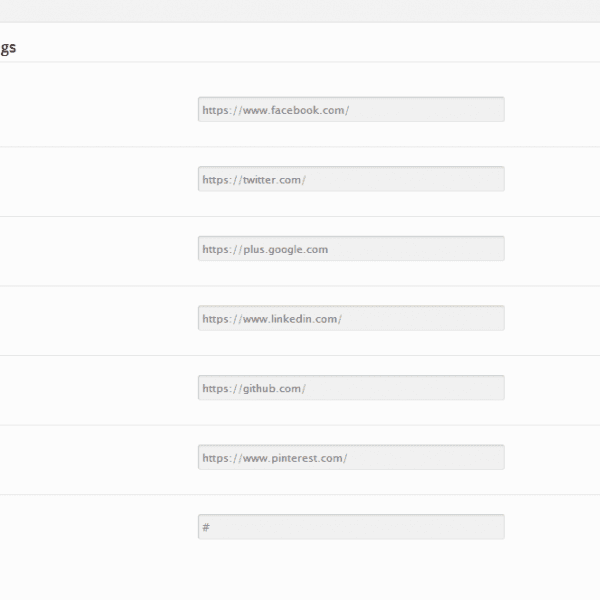Image resolution: width=600 pixels, height=600 pixels.
Task: Click the https://www.facebook.com/ text
Action: (276, 110)
